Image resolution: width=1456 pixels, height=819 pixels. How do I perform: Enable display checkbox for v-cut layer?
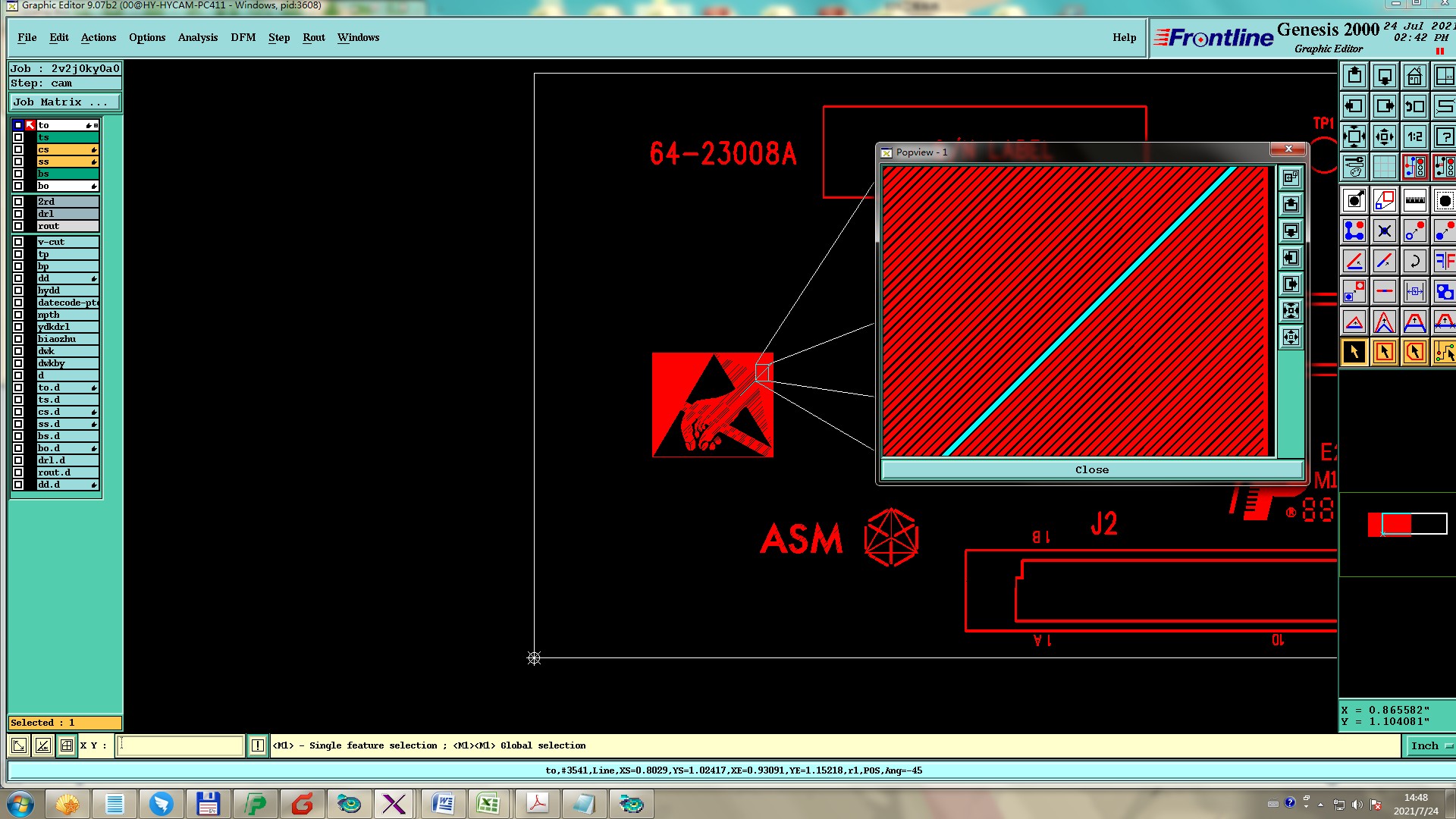tap(18, 242)
